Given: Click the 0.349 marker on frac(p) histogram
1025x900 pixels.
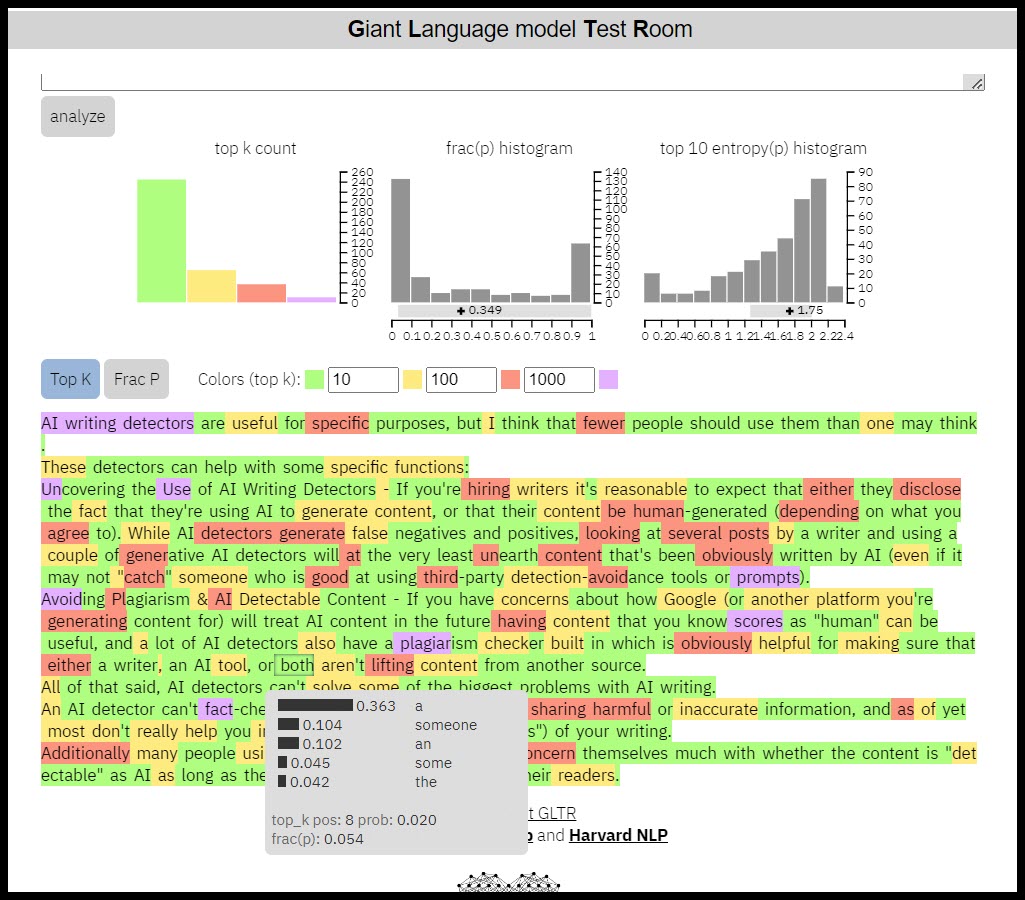Looking at the screenshot, I should pos(480,310).
